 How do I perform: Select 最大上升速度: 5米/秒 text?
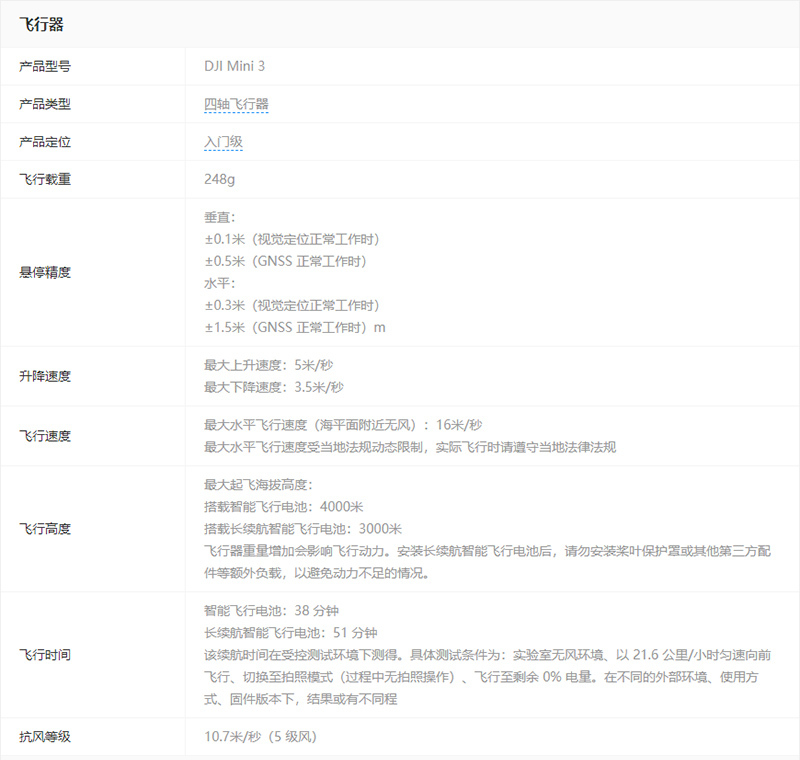point(268,365)
